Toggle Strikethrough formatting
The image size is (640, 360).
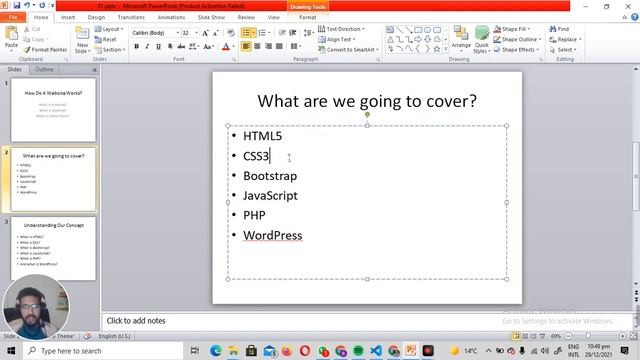click(x=181, y=47)
